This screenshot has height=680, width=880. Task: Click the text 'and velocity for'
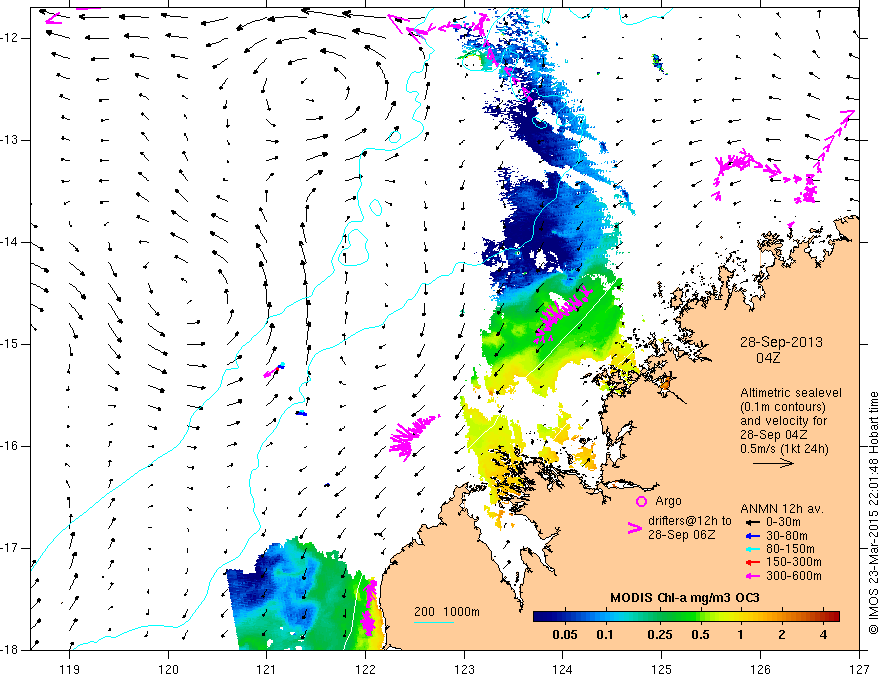coord(783,421)
